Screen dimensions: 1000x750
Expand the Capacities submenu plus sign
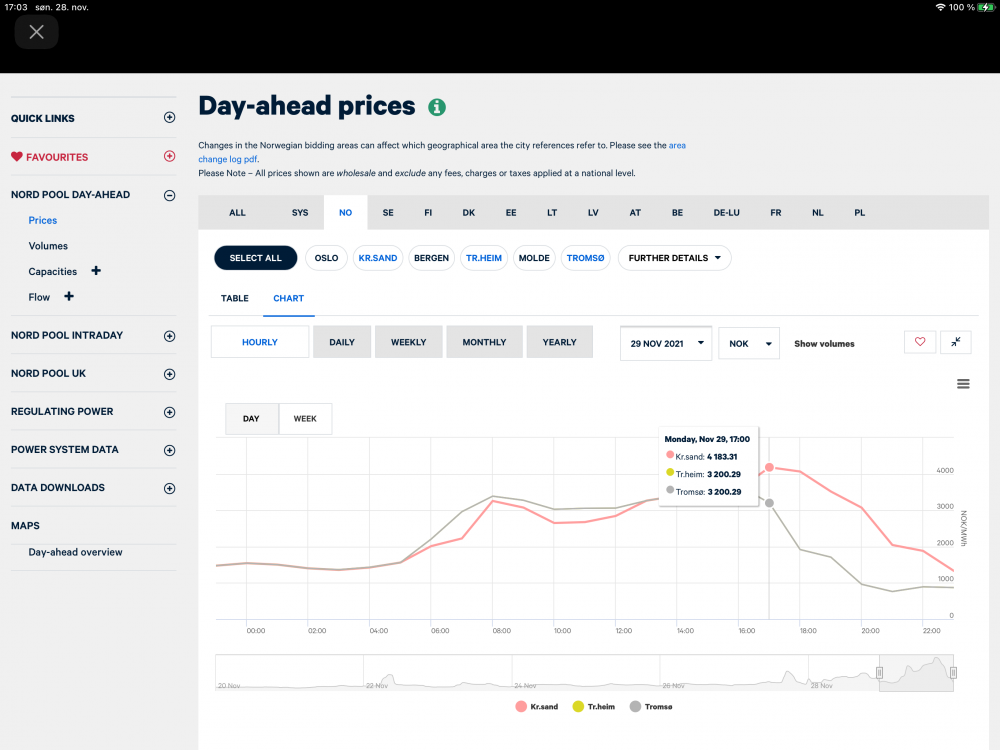96,271
